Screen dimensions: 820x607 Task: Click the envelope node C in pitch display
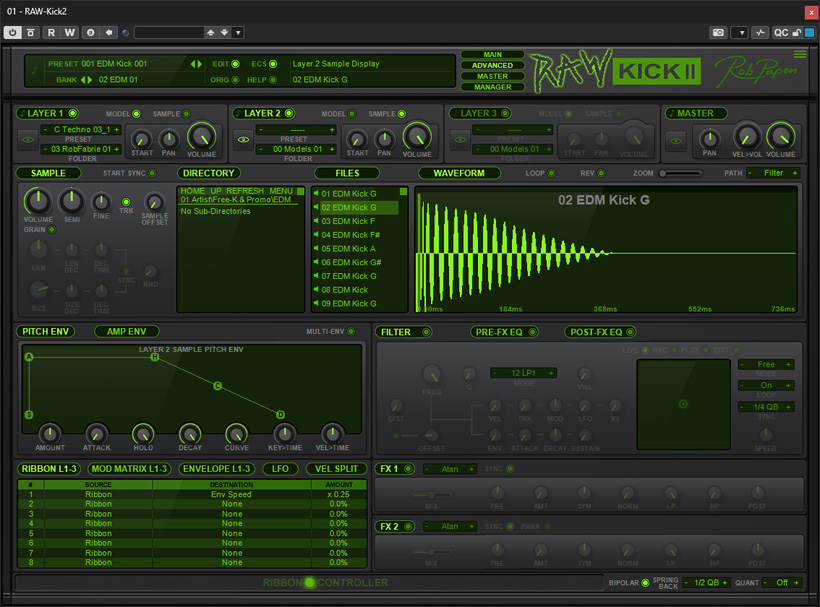(x=218, y=386)
